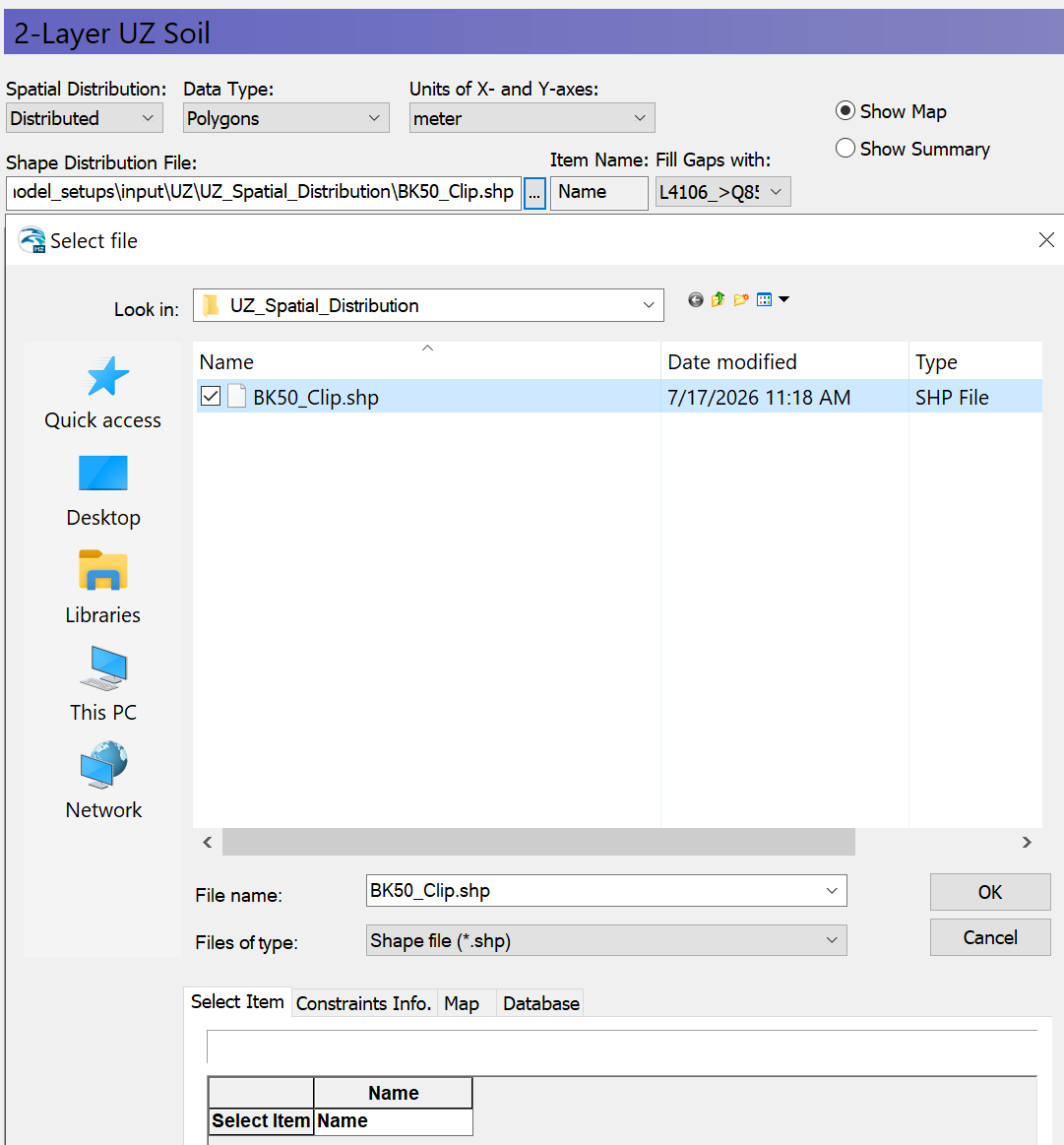
Task: Expand the Files of type dropdown
Action: [x=606, y=940]
